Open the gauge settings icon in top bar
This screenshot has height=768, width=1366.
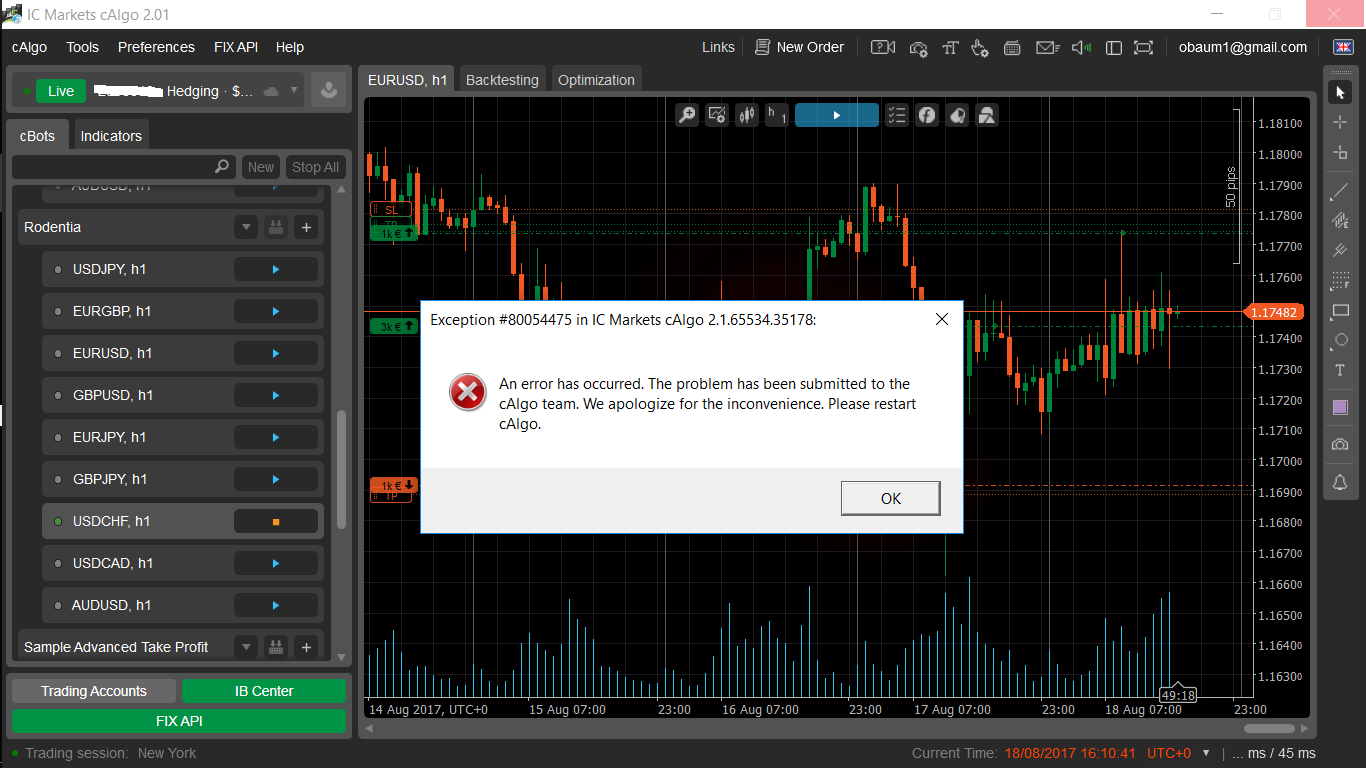click(x=919, y=47)
